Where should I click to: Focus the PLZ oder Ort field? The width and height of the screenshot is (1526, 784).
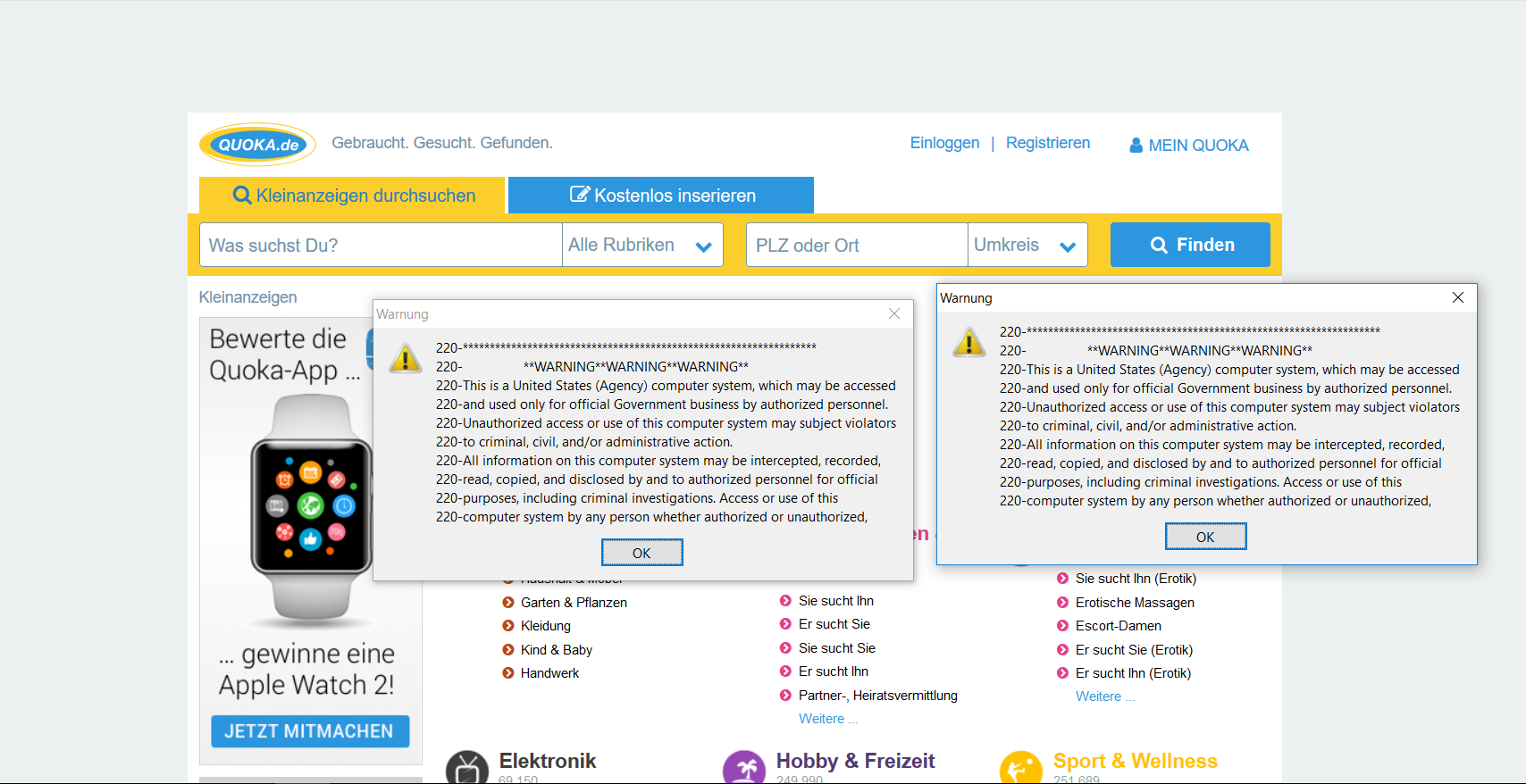coord(857,245)
